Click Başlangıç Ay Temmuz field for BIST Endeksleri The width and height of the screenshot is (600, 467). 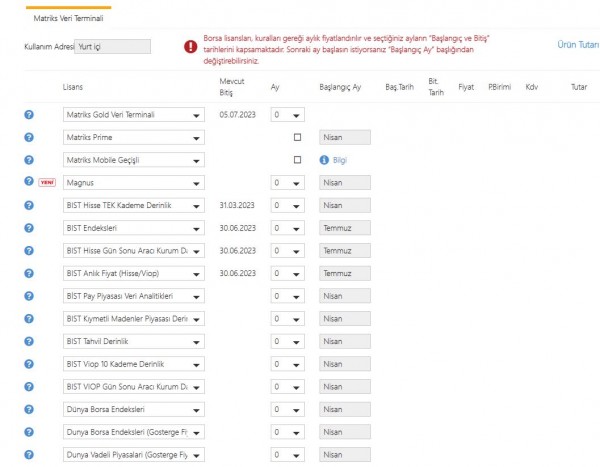pyautogui.click(x=345, y=228)
